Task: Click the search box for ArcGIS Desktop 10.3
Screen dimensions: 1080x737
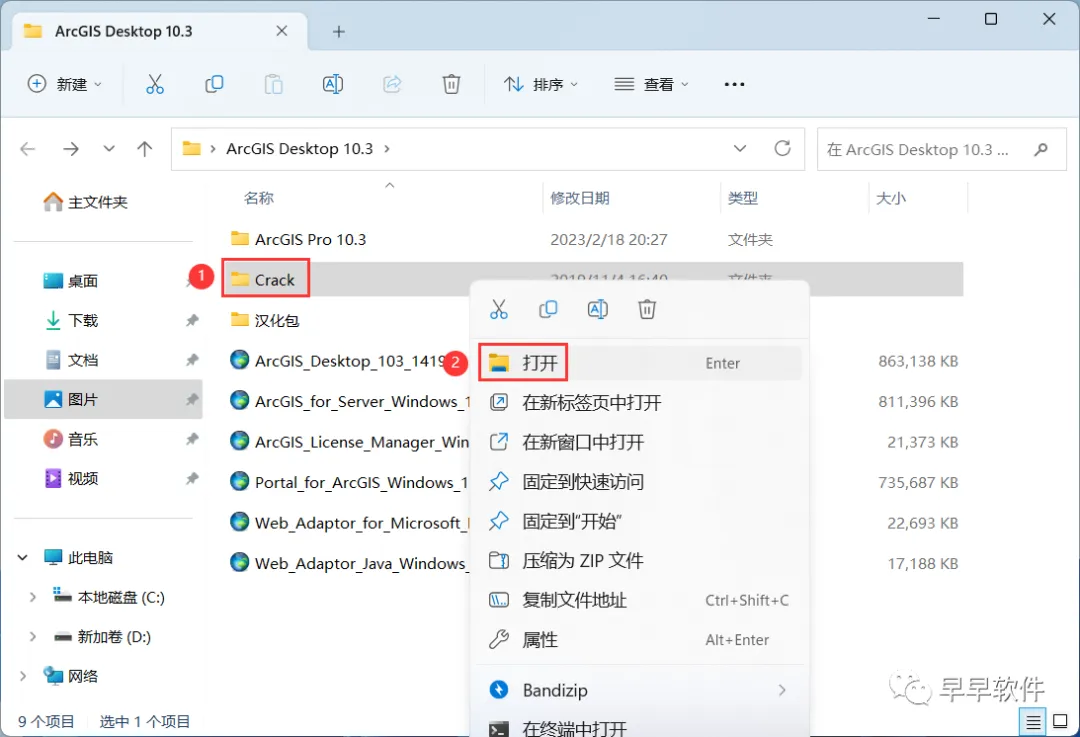Action: click(x=941, y=149)
